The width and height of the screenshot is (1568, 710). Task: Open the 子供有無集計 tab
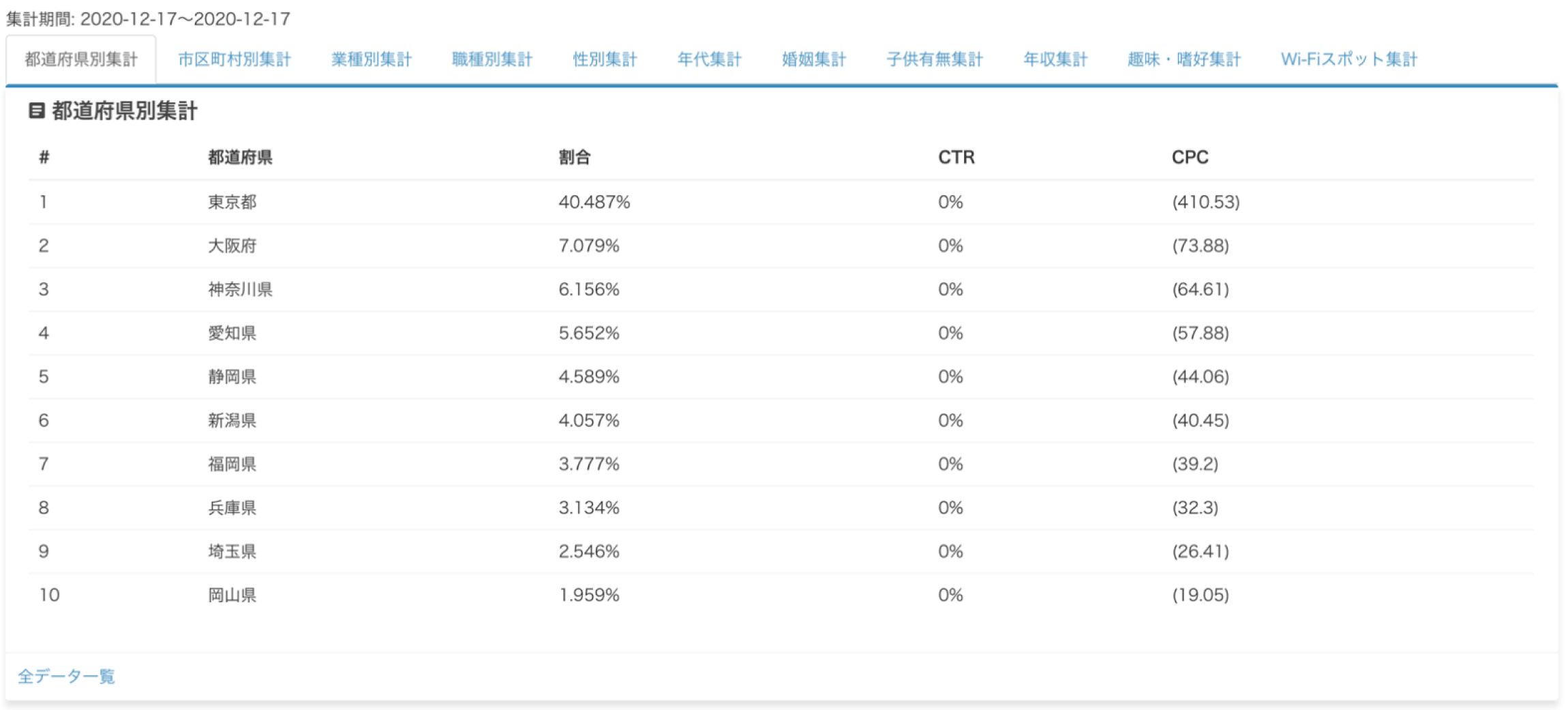pyautogui.click(x=935, y=59)
